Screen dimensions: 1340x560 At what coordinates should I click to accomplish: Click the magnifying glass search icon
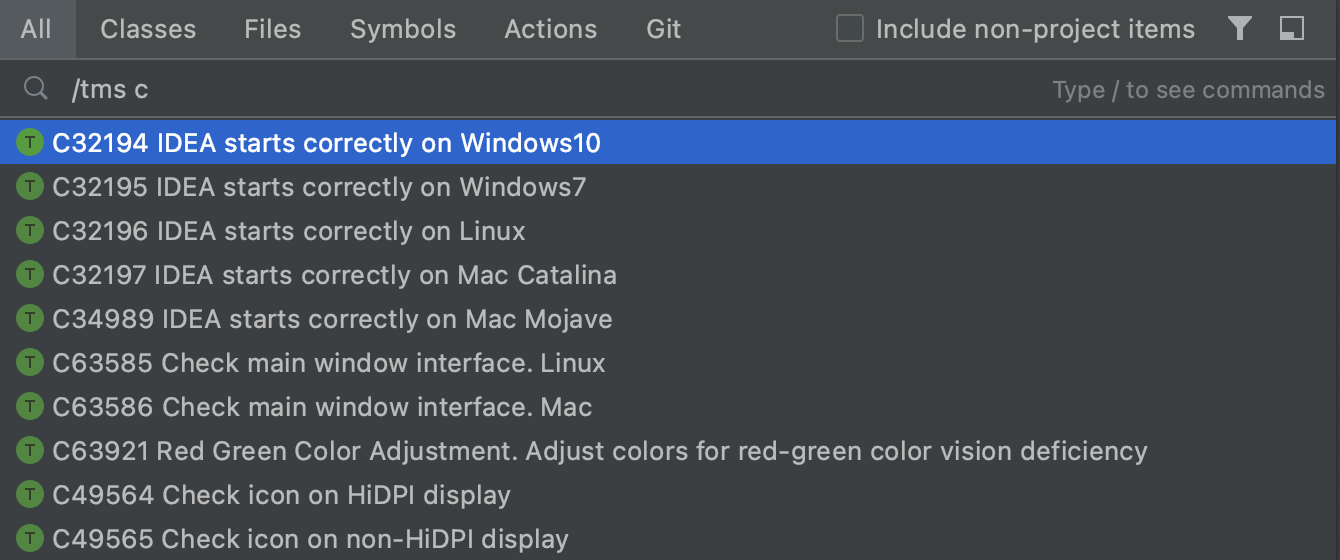36,89
